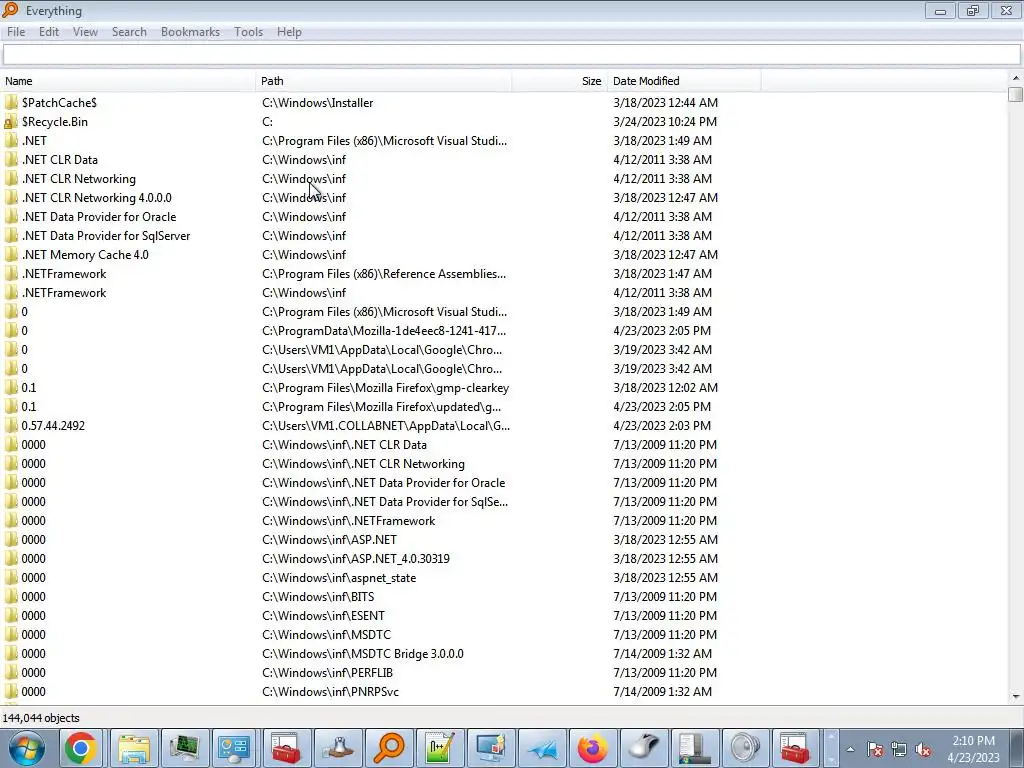Open the File menu
The height and width of the screenshot is (768, 1024).
[x=16, y=32]
